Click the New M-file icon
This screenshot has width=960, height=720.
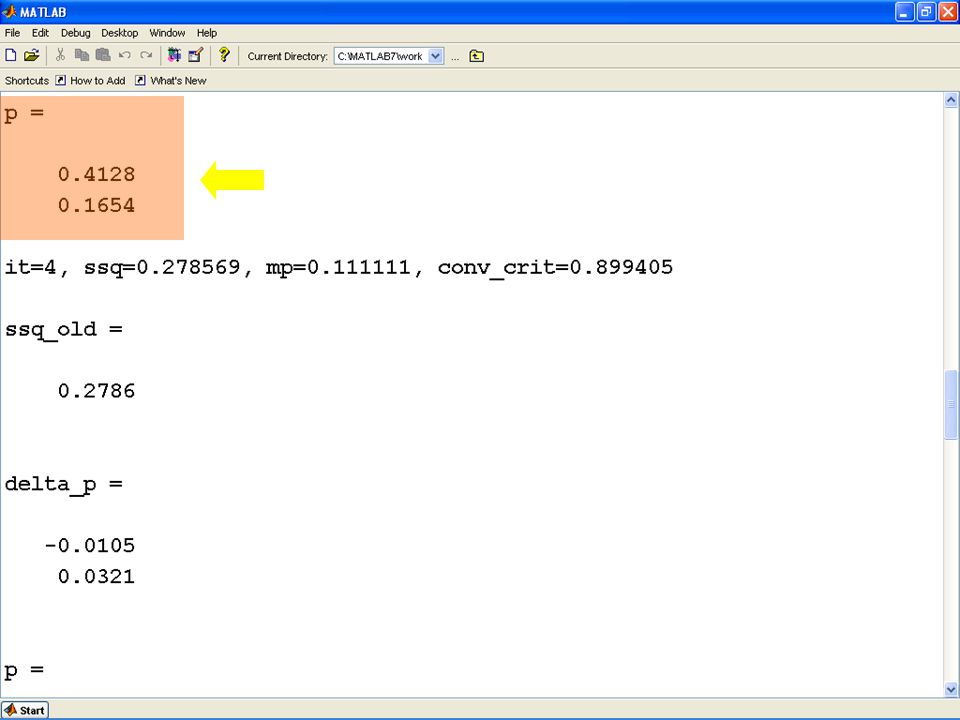11,55
